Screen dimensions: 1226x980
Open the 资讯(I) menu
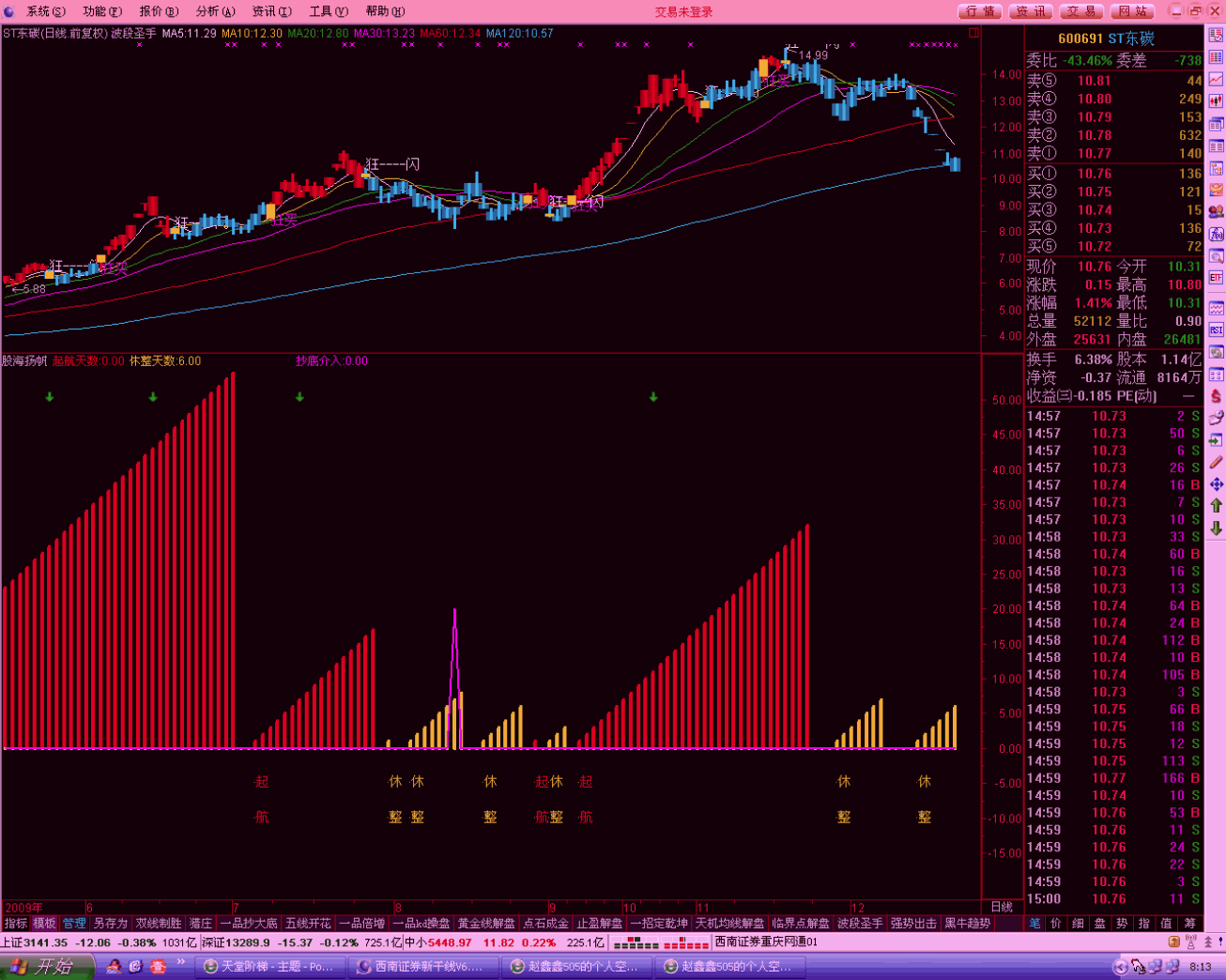click(x=271, y=11)
